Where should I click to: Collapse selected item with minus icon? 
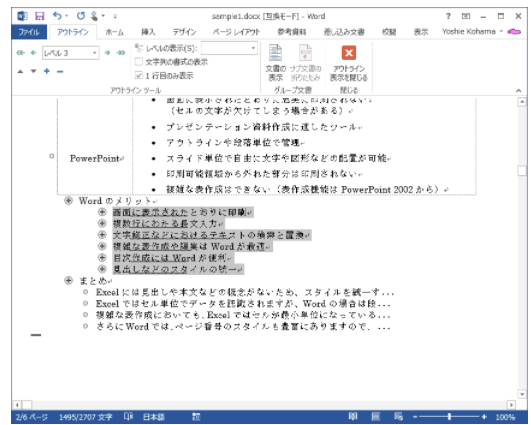[60, 71]
